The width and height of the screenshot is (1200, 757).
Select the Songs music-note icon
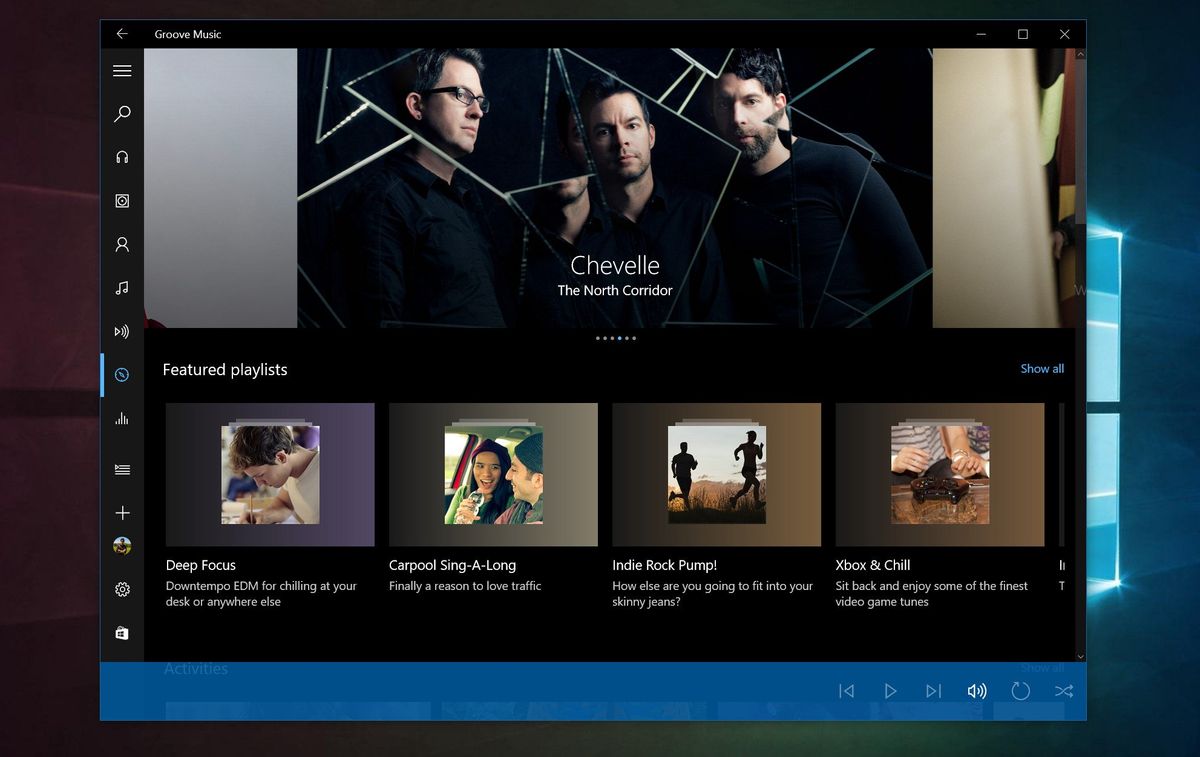122,287
